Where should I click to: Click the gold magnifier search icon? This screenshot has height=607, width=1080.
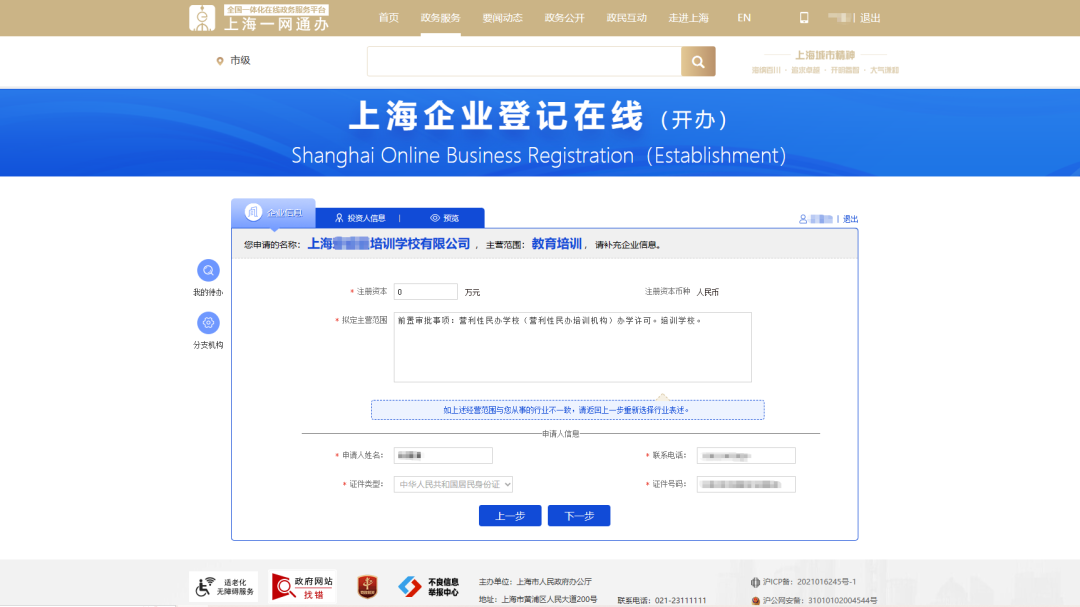coord(697,61)
